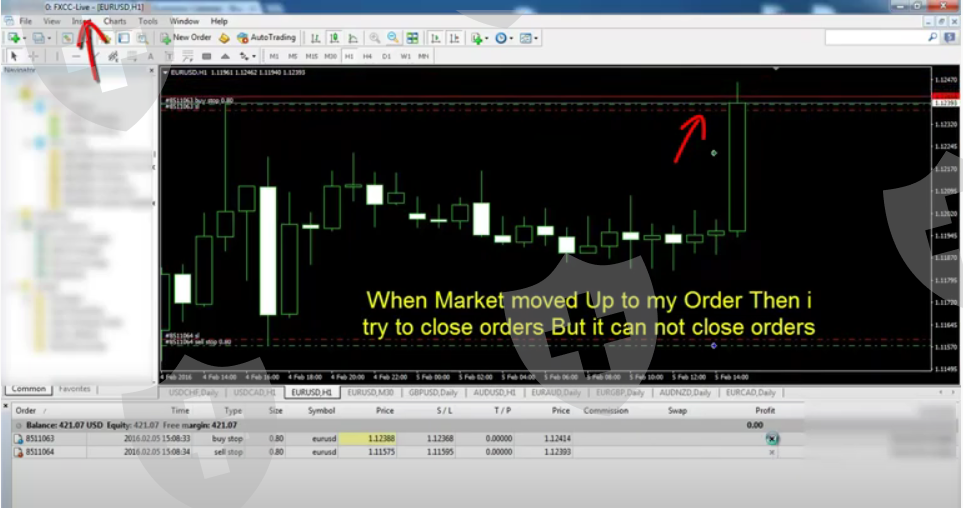The height and width of the screenshot is (508, 963).
Task: Expand the new chart dropdown arrow
Action: click(25, 38)
